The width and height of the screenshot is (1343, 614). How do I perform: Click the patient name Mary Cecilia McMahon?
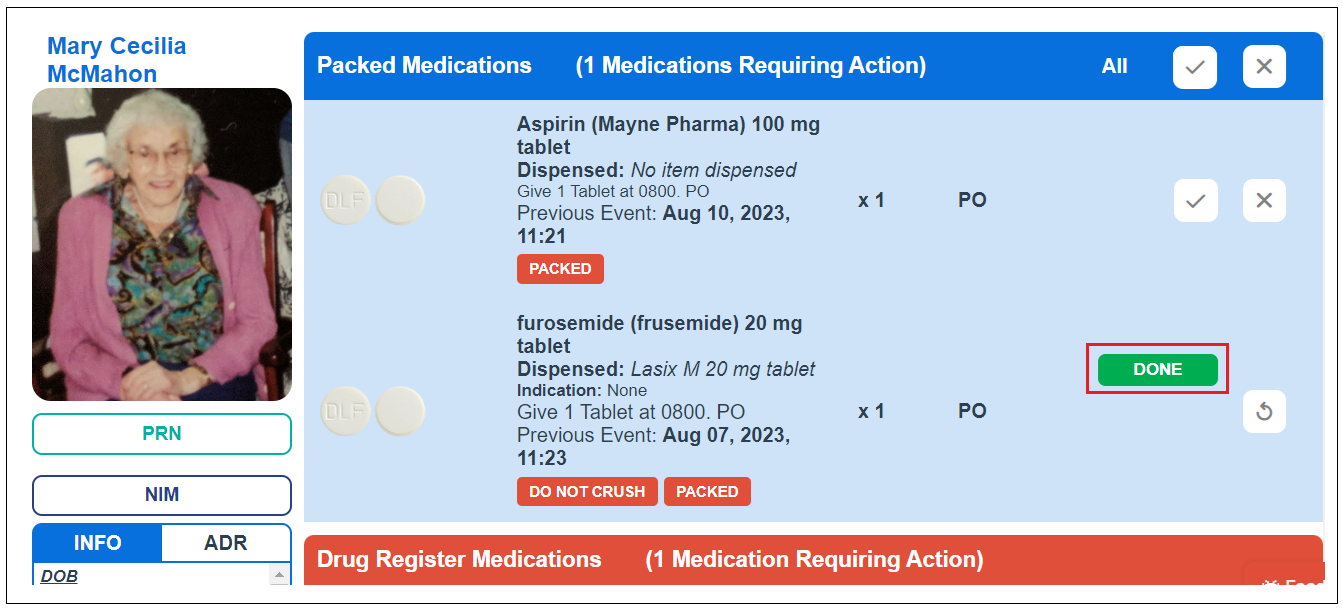click(x=116, y=59)
